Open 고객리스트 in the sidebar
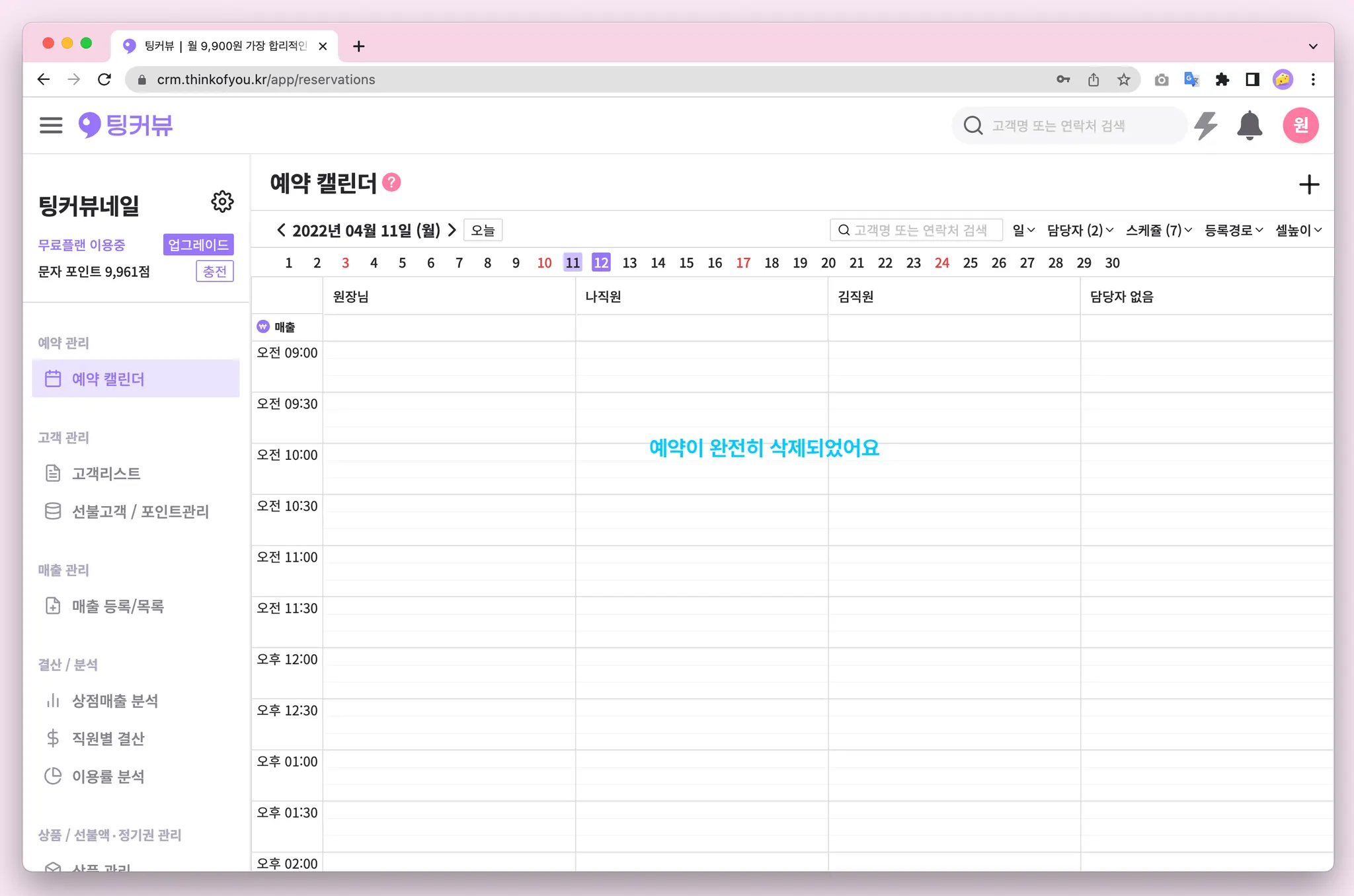The width and height of the screenshot is (1354, 896). point(106,473)
